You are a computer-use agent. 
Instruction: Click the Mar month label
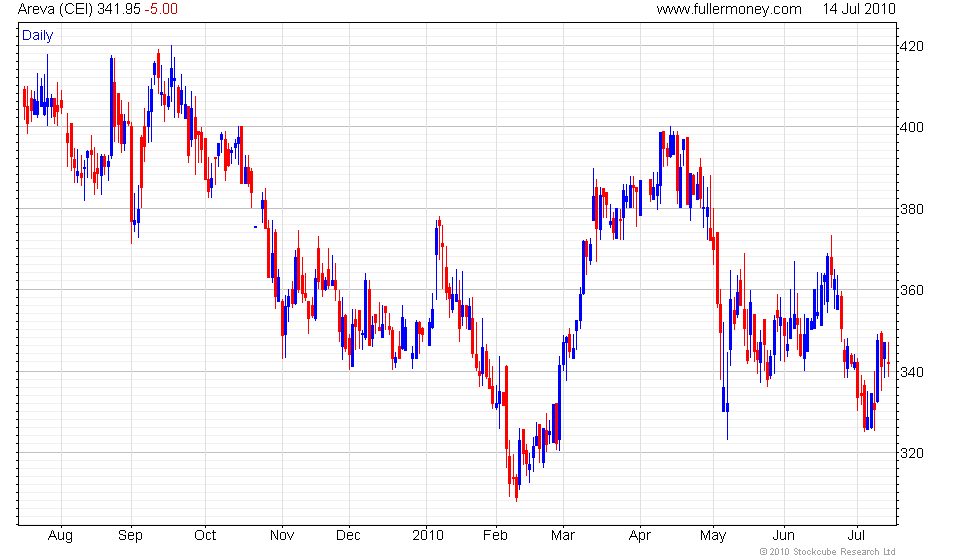[x=563, y=536]
